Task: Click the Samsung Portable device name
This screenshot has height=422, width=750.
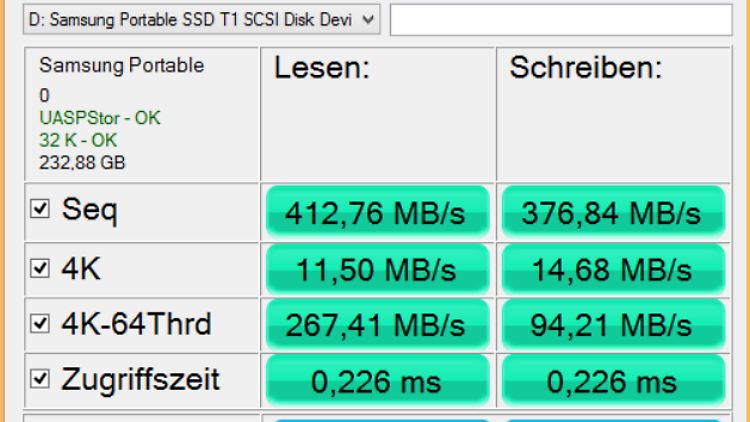Action: pos(121,66)
